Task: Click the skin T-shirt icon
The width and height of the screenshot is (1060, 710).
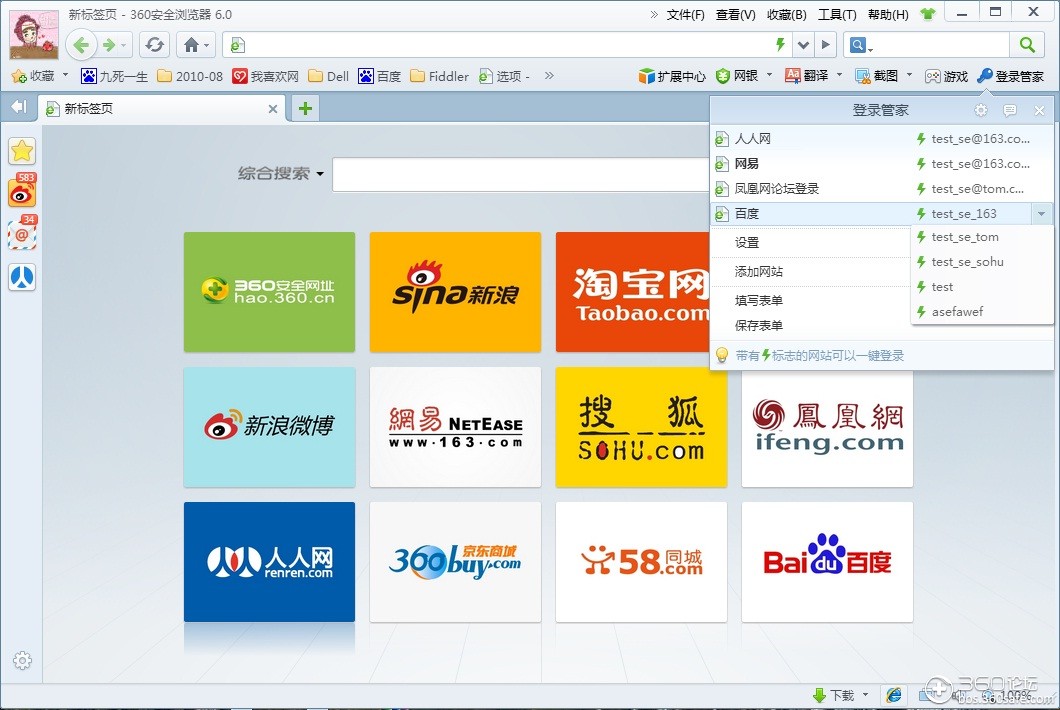Action: click(927, 15)
